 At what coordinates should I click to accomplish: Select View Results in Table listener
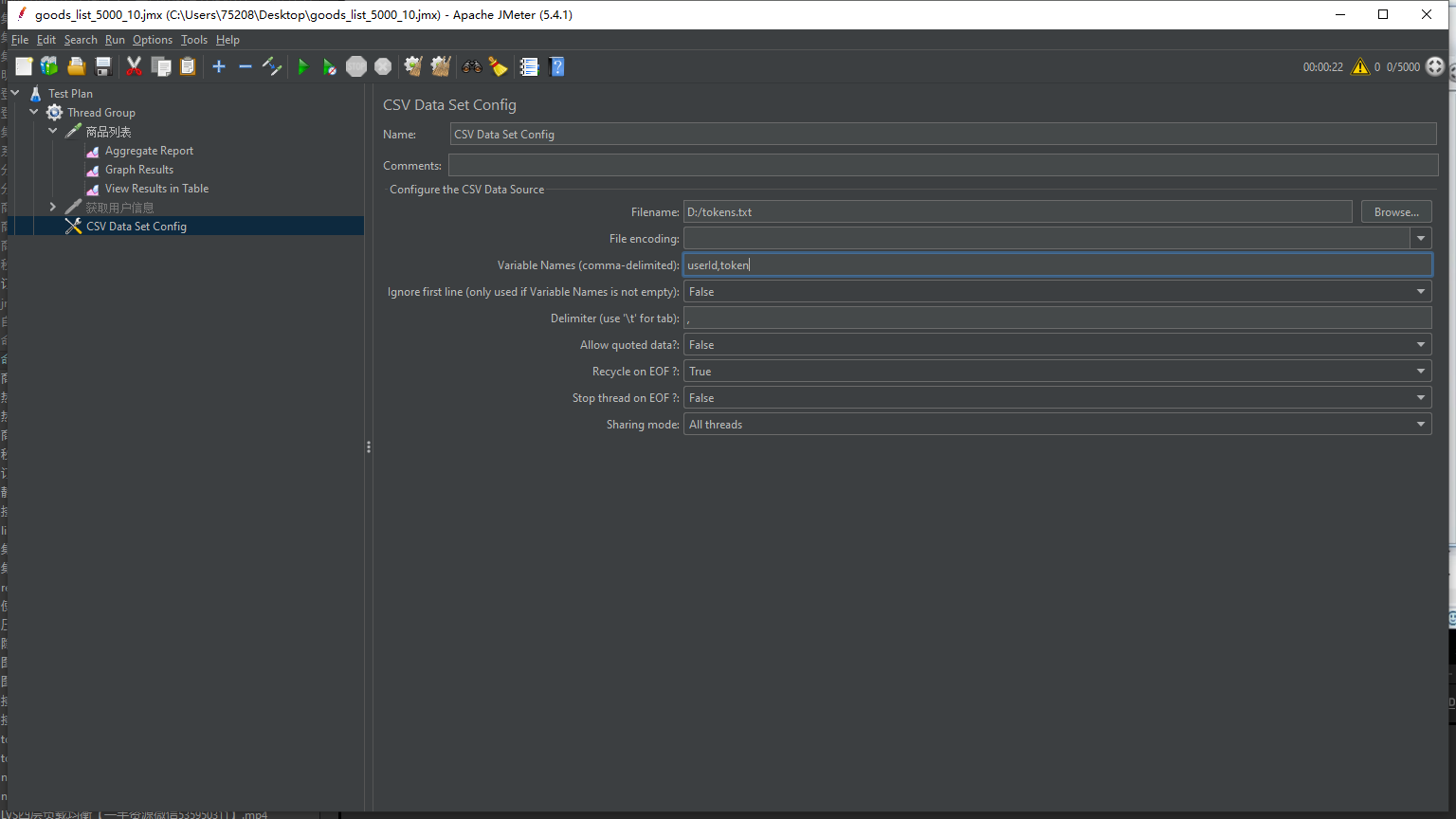(x=156, y=189)
